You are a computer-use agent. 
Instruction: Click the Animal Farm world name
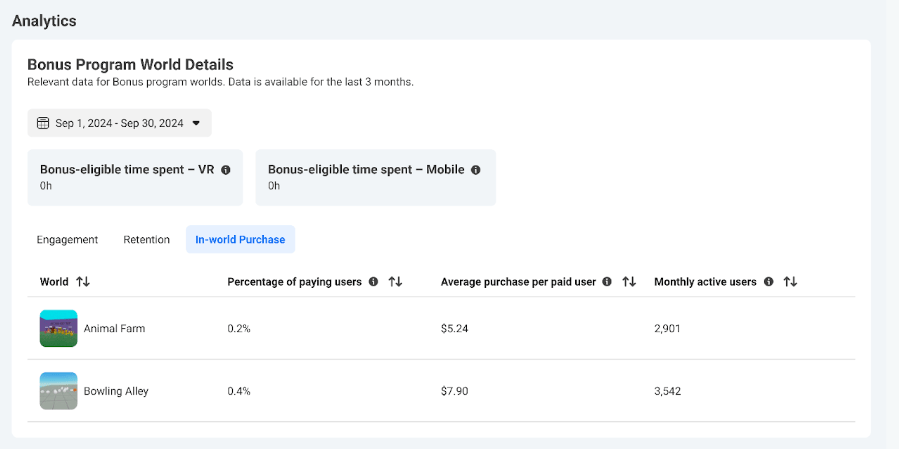click(114, 328)
